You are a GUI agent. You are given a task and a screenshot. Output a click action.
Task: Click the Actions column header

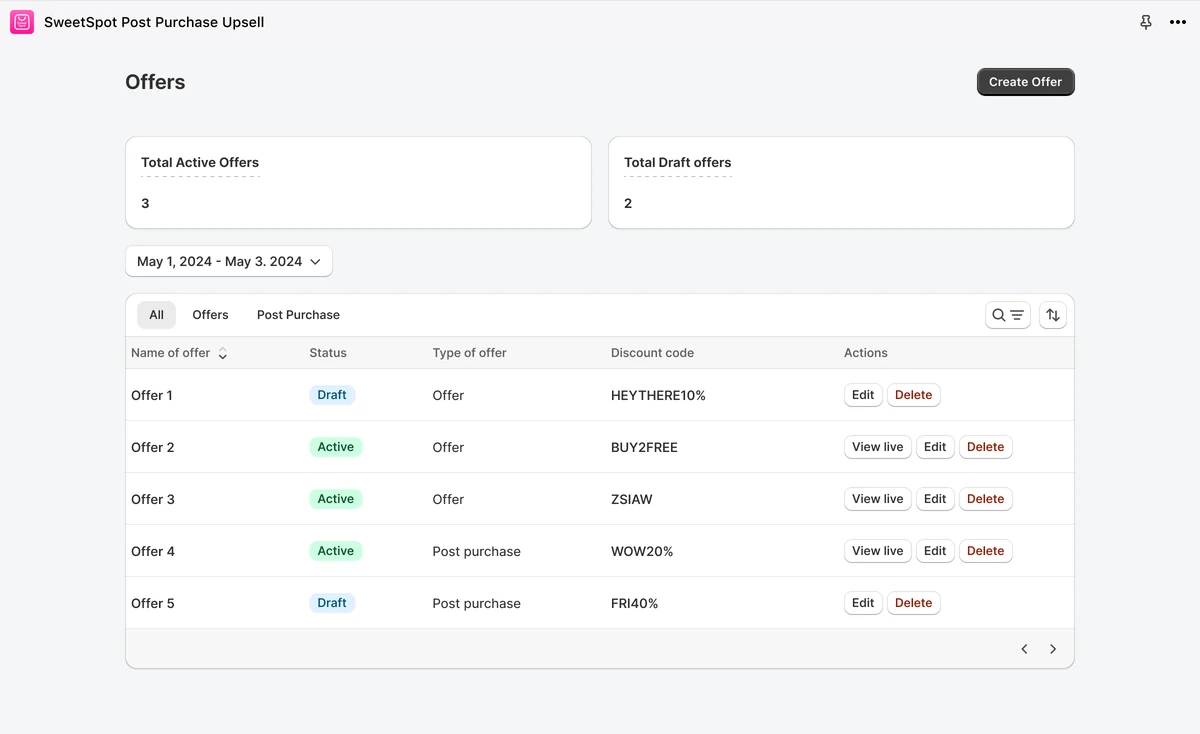(x=866, y=353)
